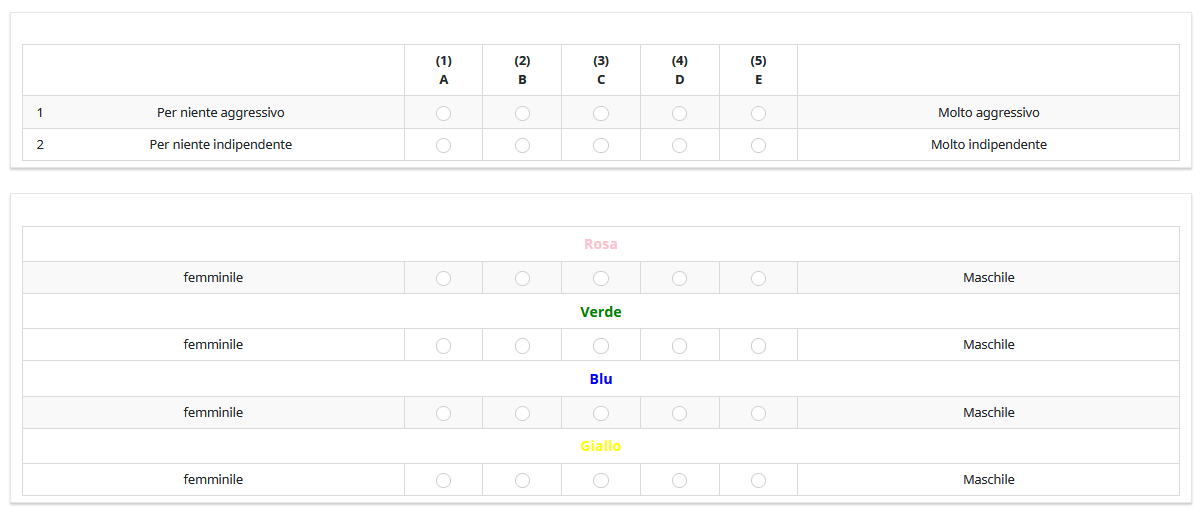1202x515 pixels.
Task: Select option A for the aggressivo row
Action: 444,113
